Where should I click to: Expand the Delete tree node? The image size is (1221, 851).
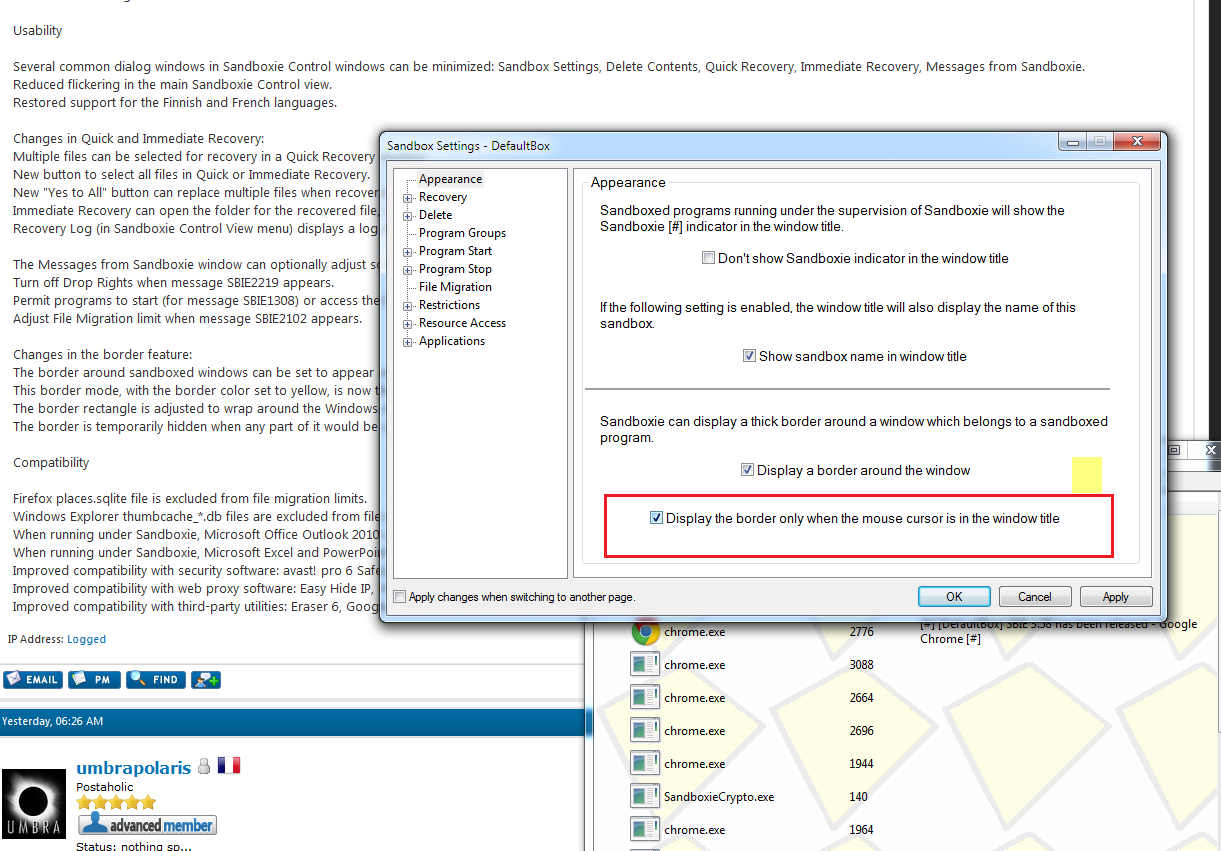[x=408, y=216]
